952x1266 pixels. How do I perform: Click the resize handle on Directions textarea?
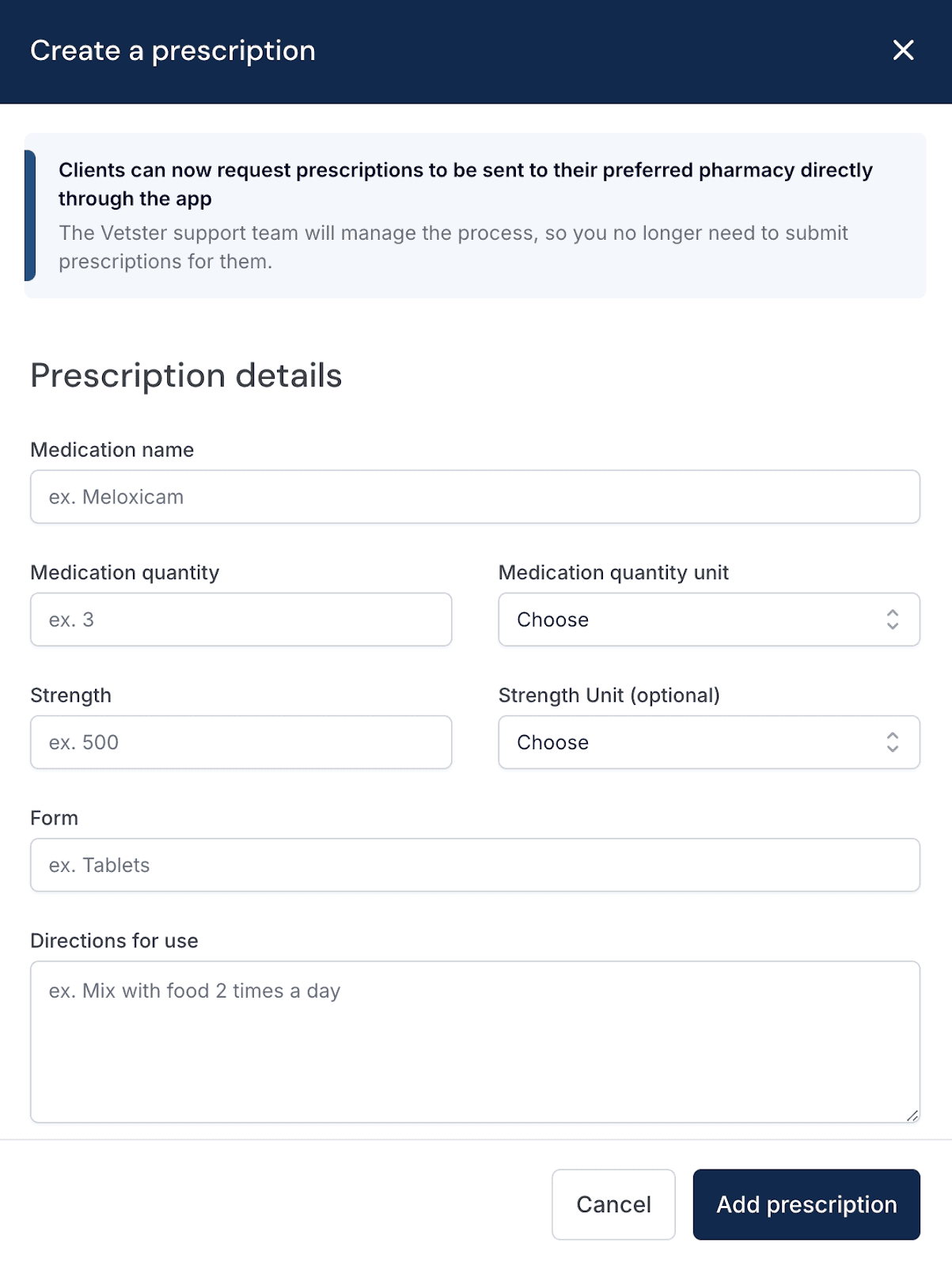[x=910, y=1117]
